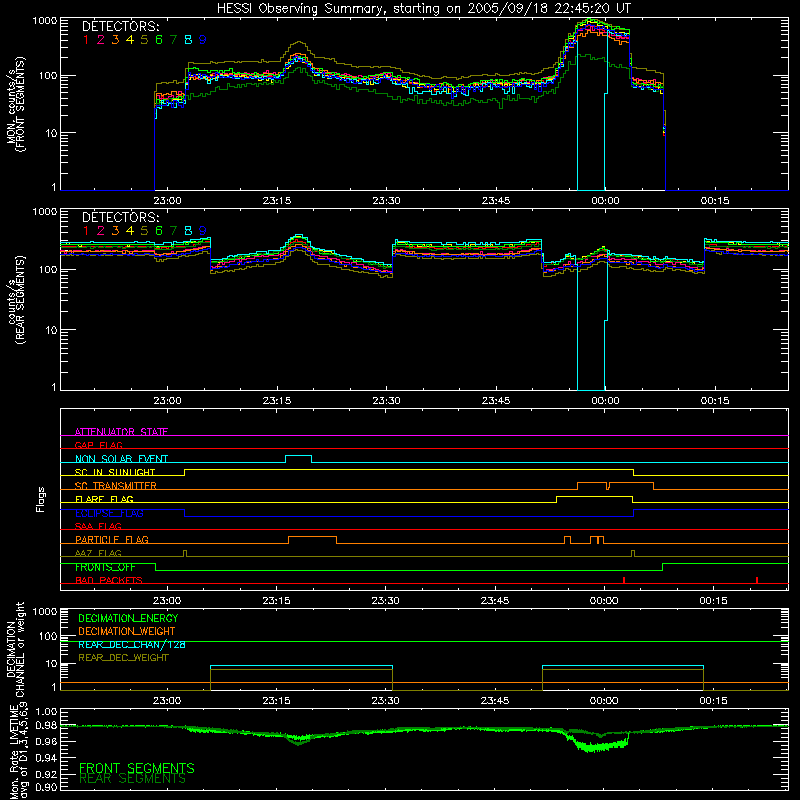Pick cyan detector 8 in rear segments legend

(x=188, y=231)
